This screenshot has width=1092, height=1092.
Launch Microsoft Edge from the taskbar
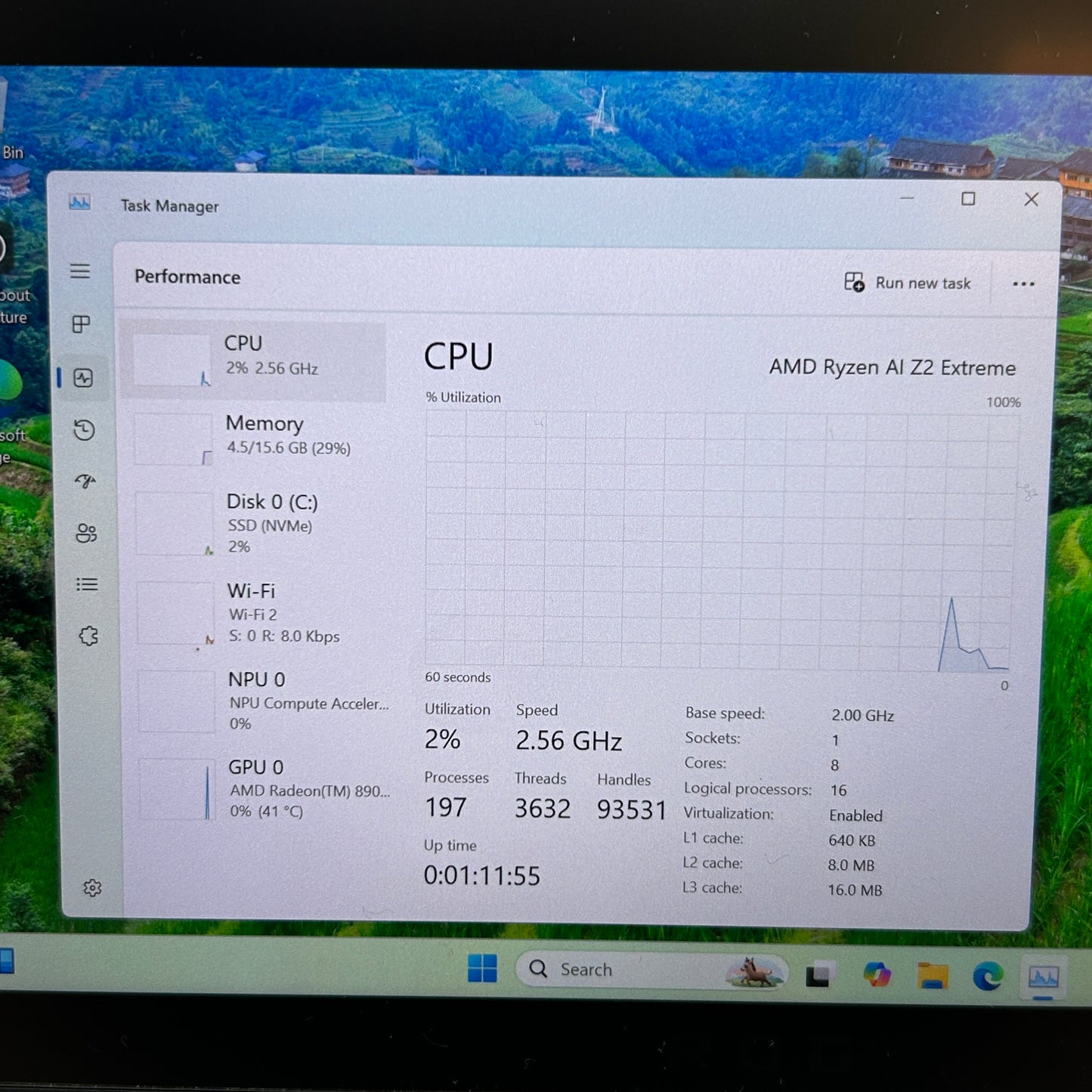click(x=987, y=976)
